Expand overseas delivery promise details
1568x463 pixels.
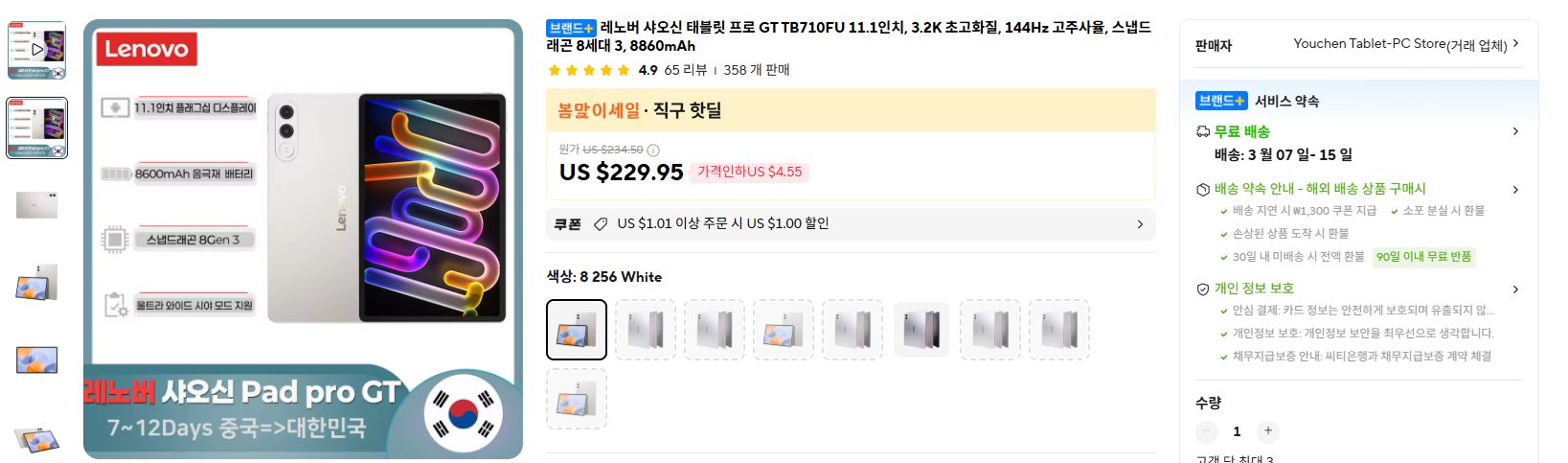tap(1515, 190)
